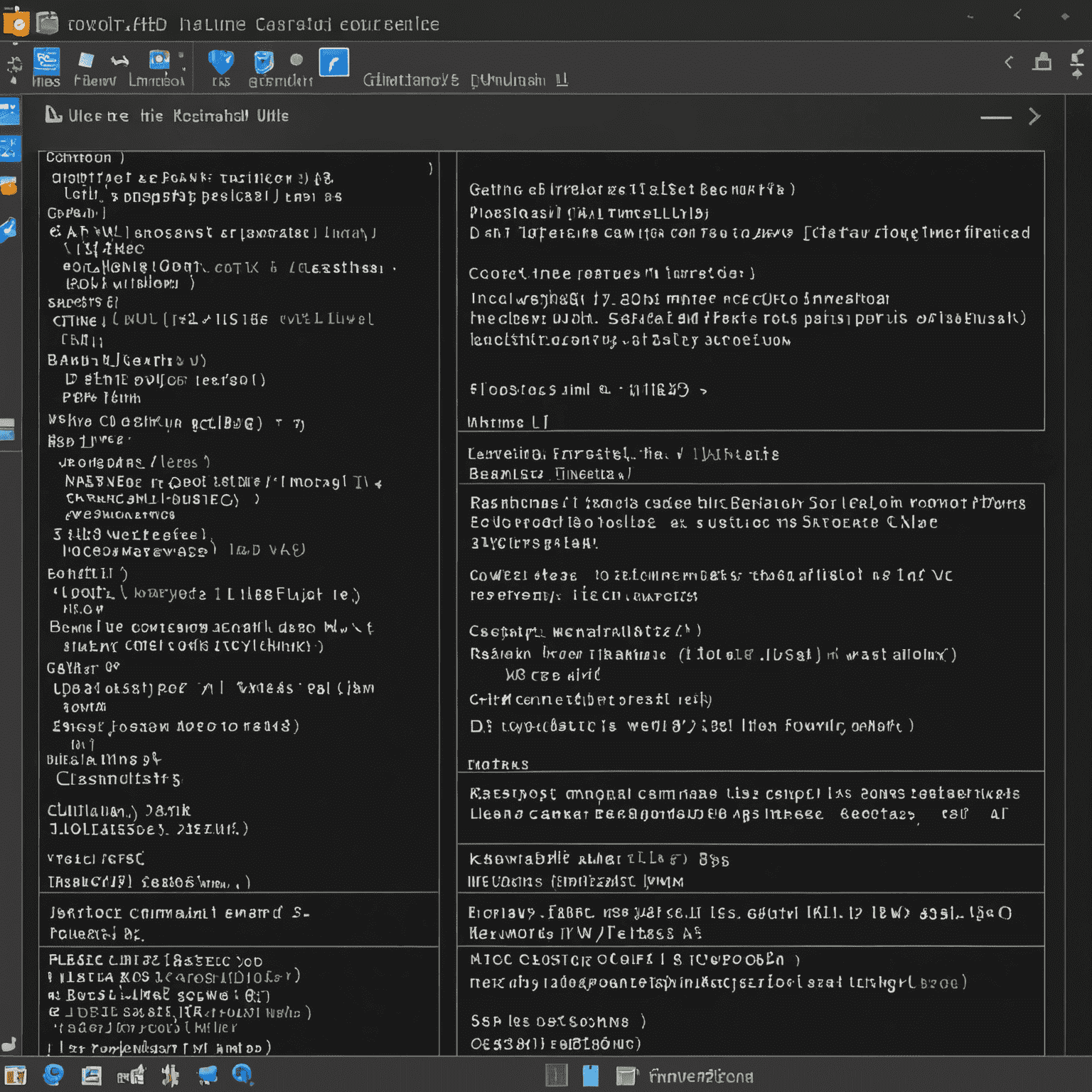Viewport: 1092px width, 1092px height.
Task: Open the first taskbar icon at bottom left
Action: 16,1076
